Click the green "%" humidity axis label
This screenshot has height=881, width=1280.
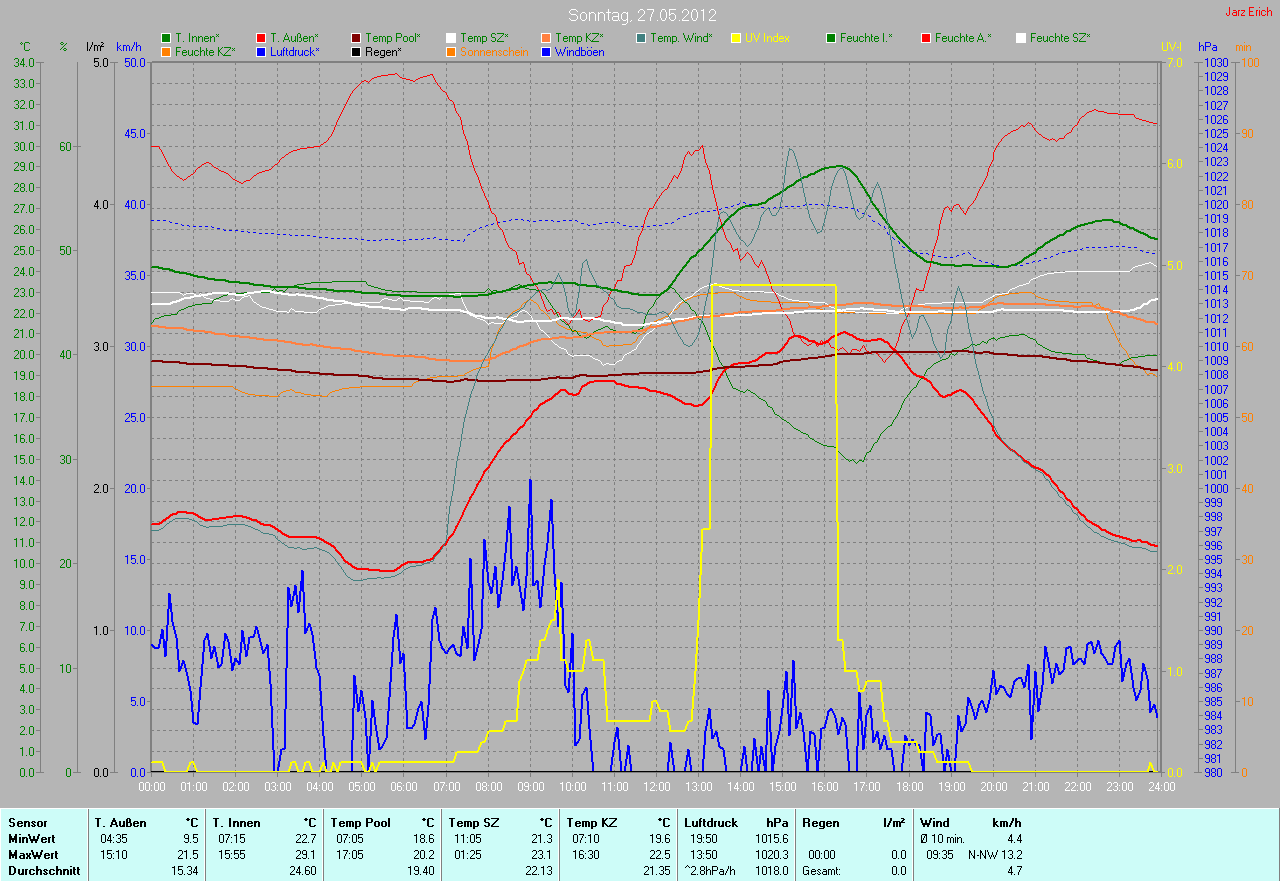[x=63, y=47]
